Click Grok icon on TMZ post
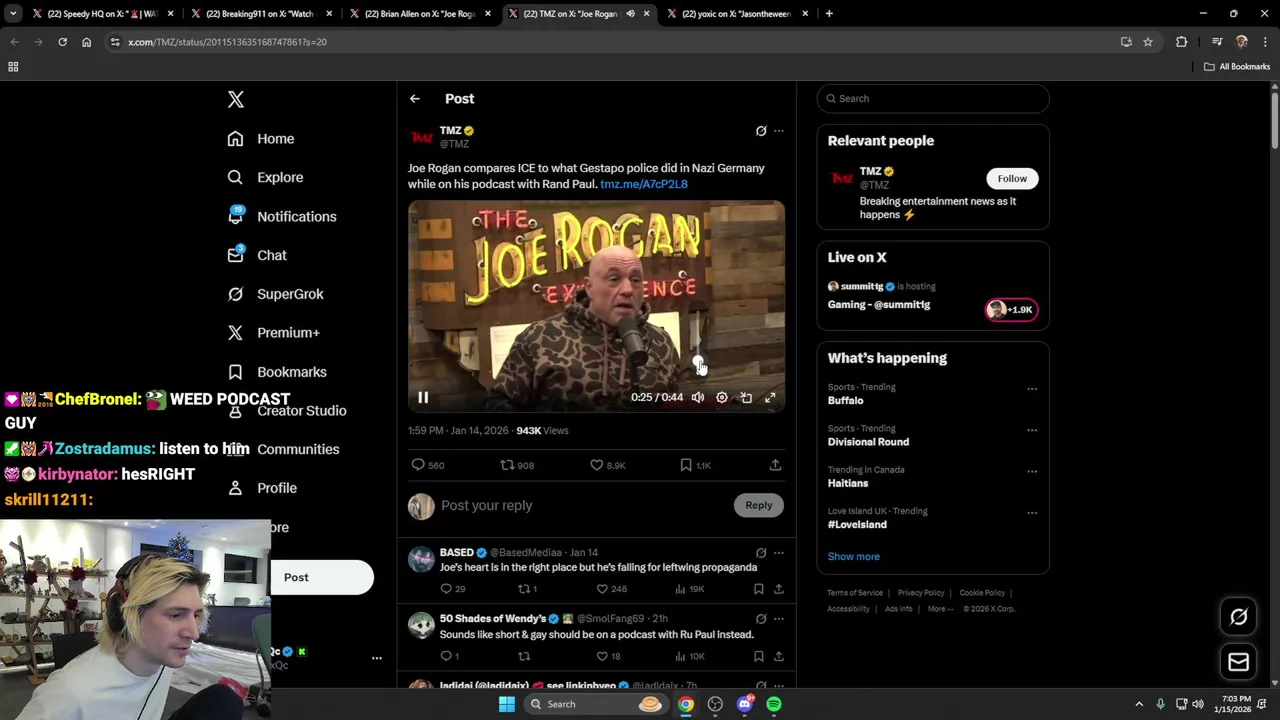Image resolution: width=1280 pixels, height=720 pixels. click(761, 131)
